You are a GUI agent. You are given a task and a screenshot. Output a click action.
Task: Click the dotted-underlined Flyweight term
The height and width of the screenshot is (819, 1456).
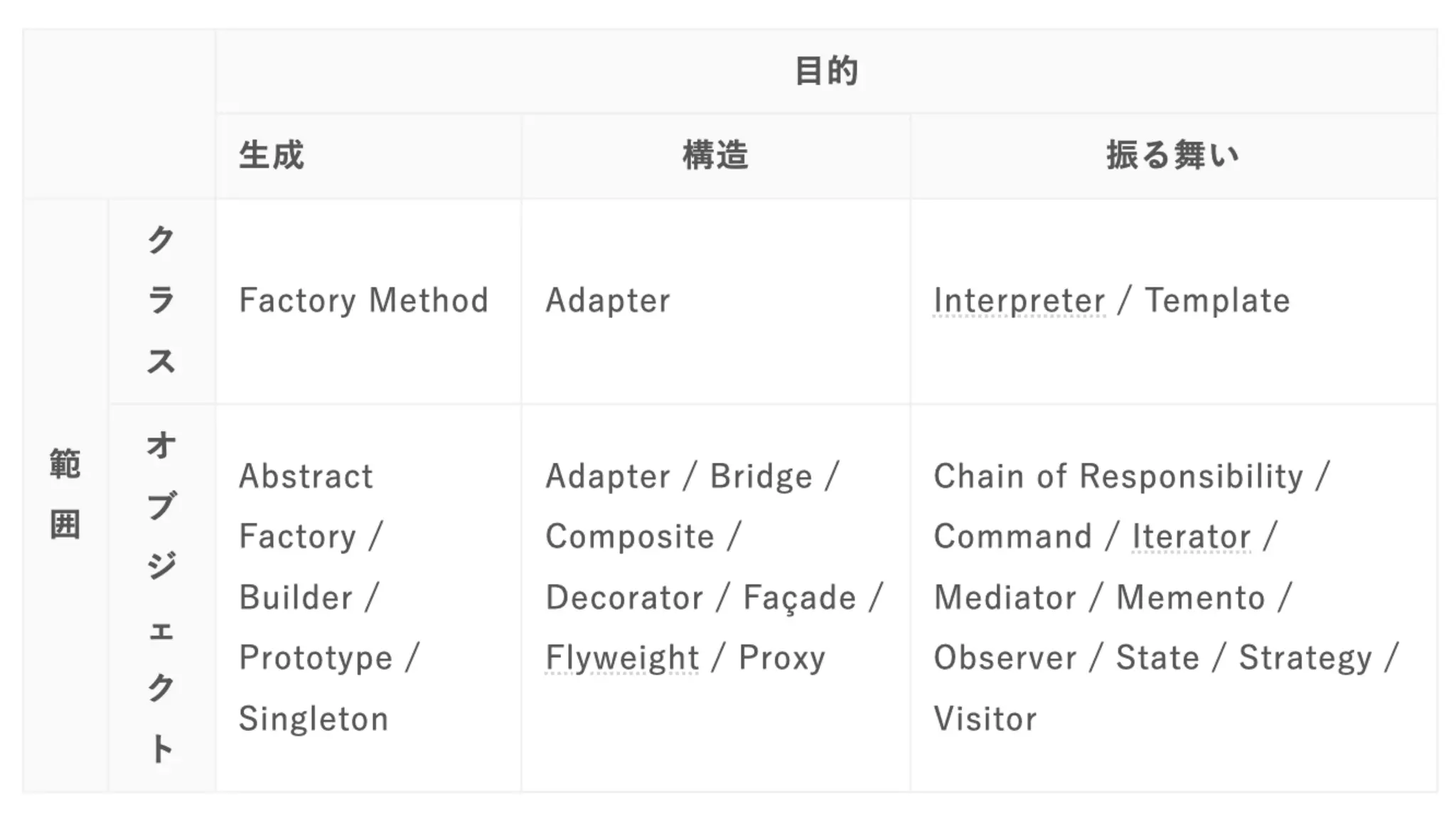622,658
